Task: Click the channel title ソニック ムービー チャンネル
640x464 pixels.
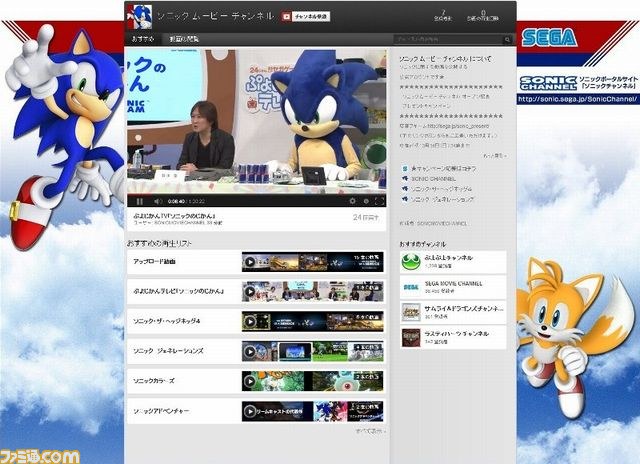Action: click(215, 16)
